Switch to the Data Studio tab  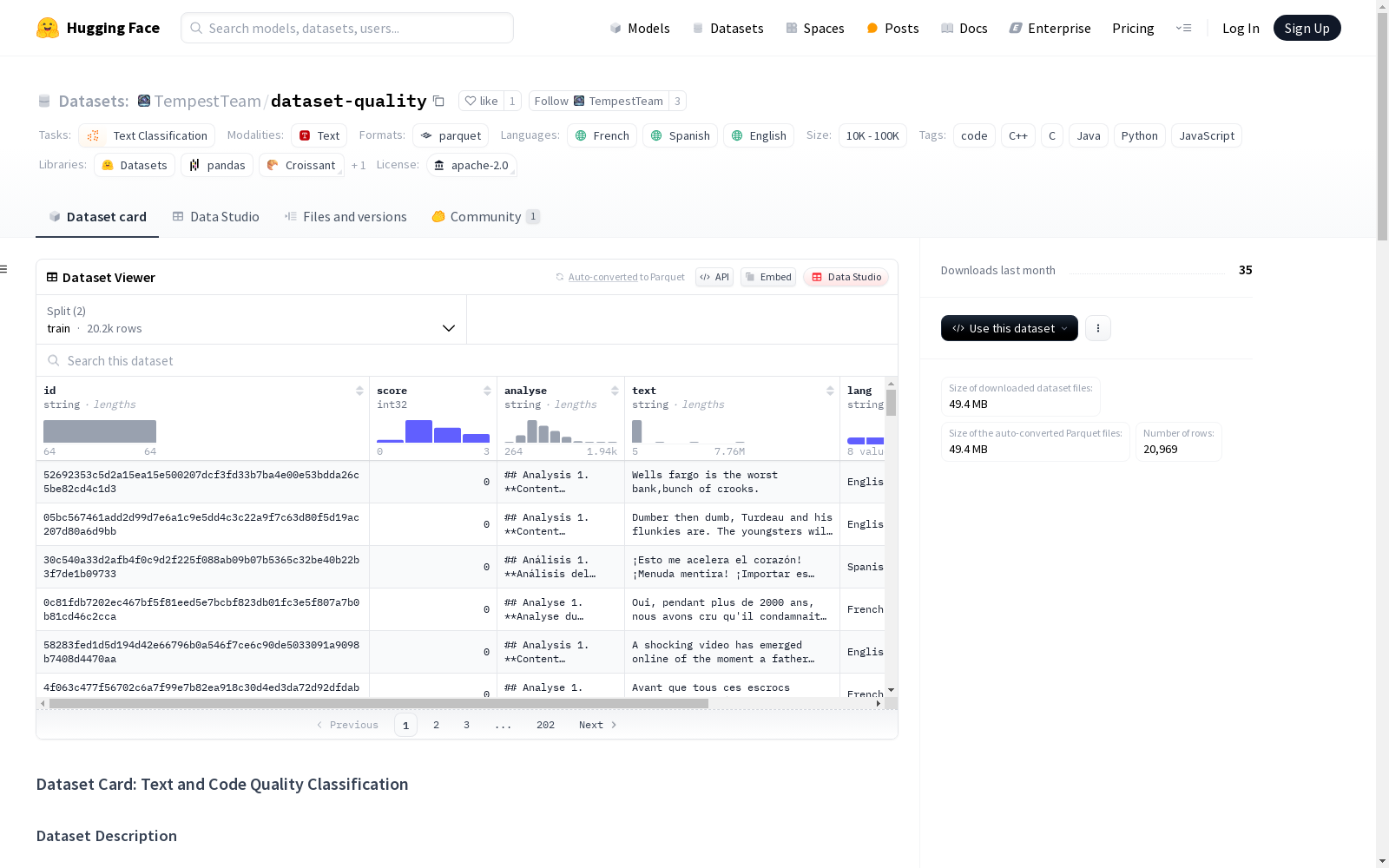point(215,217)
